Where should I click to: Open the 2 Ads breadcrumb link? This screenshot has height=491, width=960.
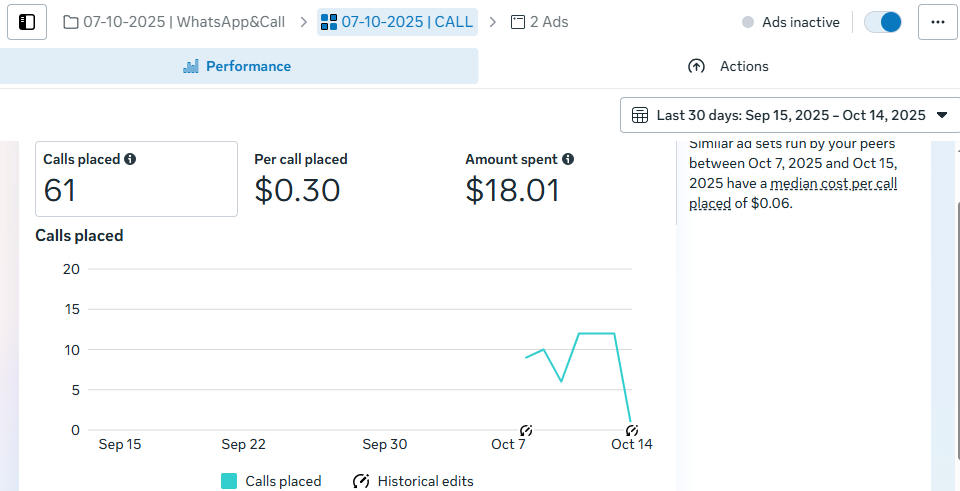click(548, 22)
